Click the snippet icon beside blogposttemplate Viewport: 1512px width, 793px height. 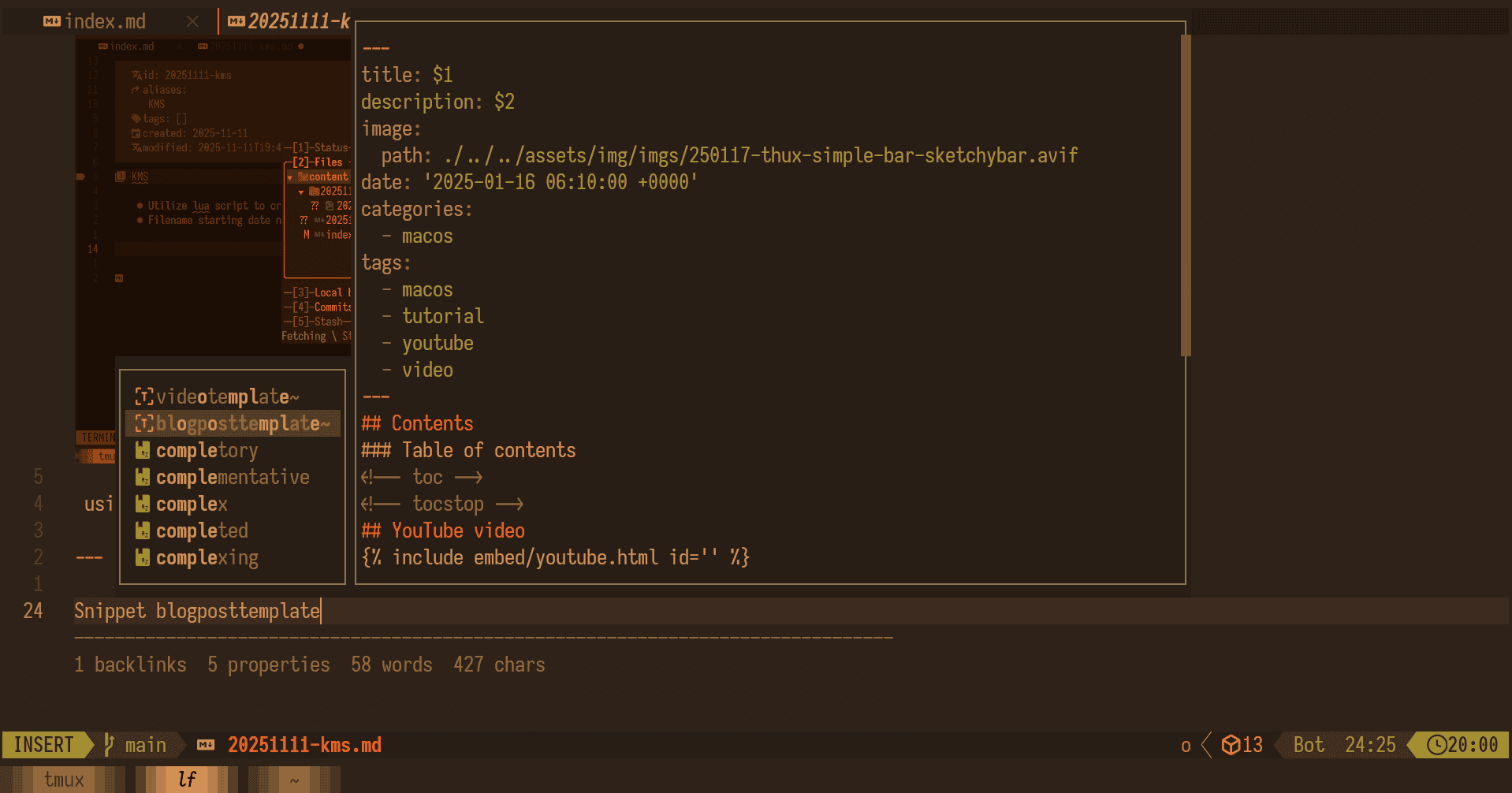click(x=143, y=423)
